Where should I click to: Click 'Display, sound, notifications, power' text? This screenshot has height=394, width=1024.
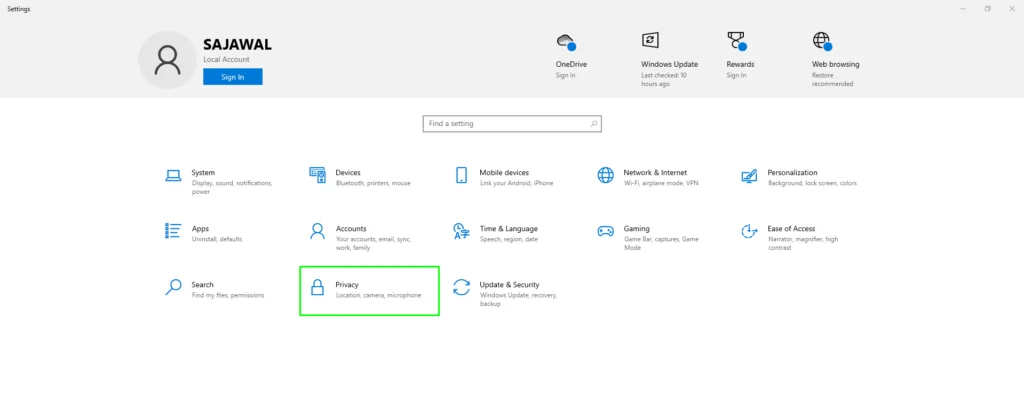click(x=231, y=188)
